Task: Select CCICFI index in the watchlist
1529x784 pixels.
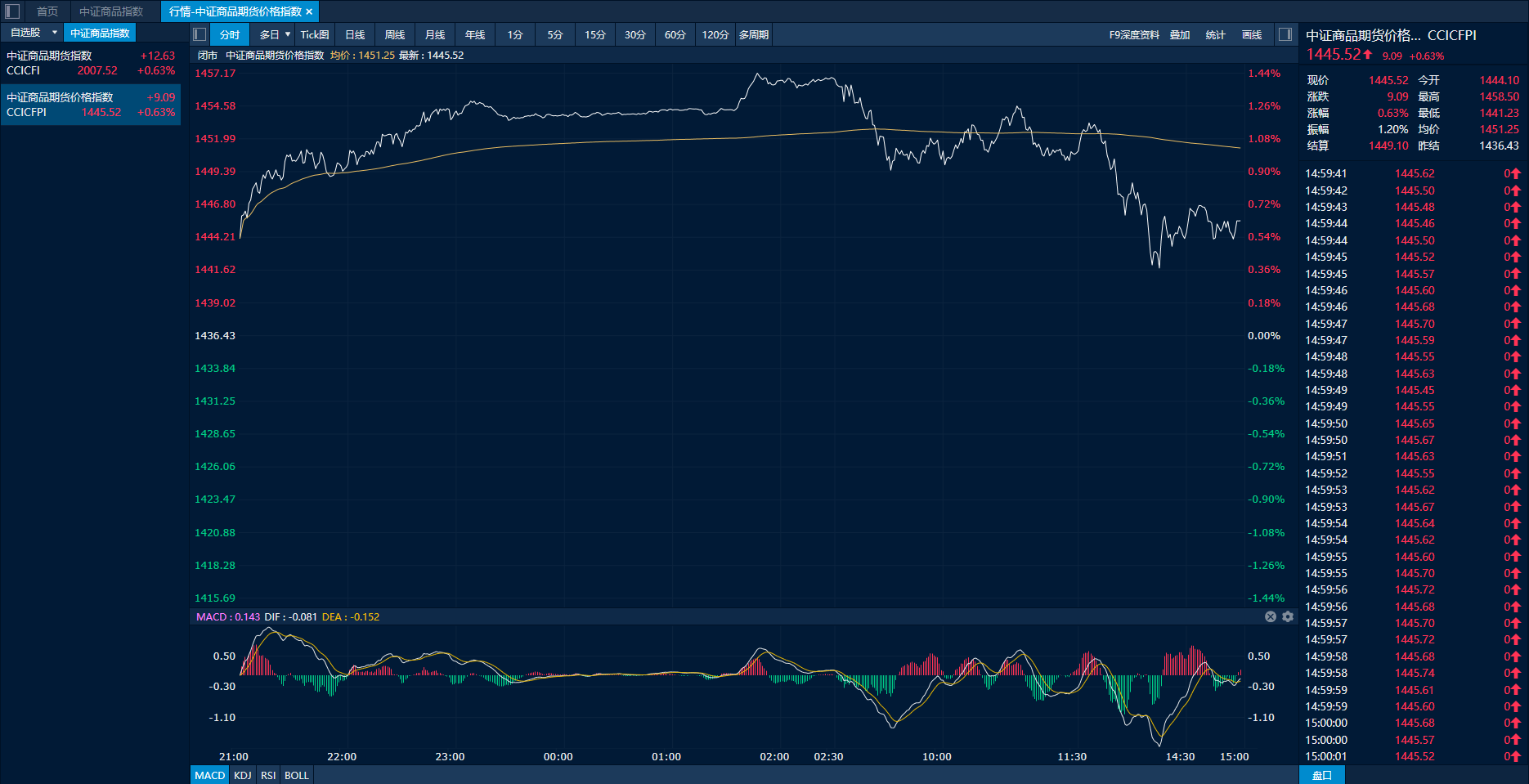Action: click(90, 63)
